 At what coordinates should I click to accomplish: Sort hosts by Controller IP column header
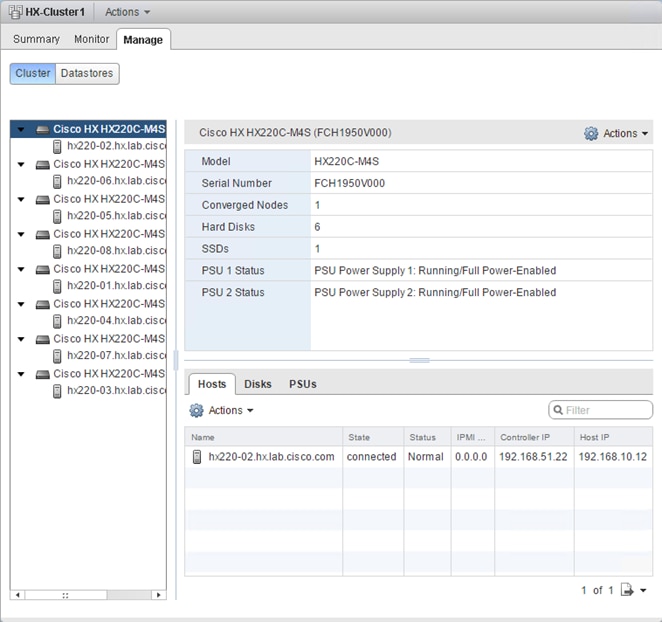(534, 437)
